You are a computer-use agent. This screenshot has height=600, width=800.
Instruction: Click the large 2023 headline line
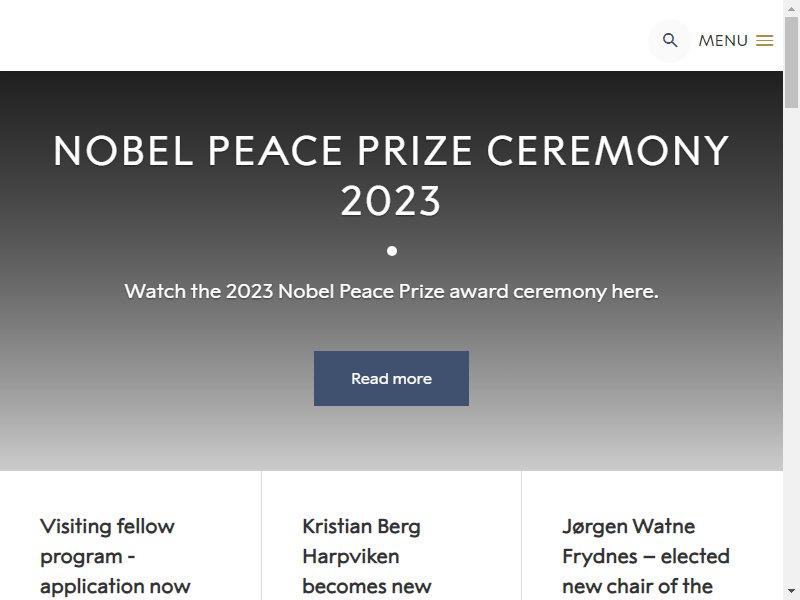(391, 201)
